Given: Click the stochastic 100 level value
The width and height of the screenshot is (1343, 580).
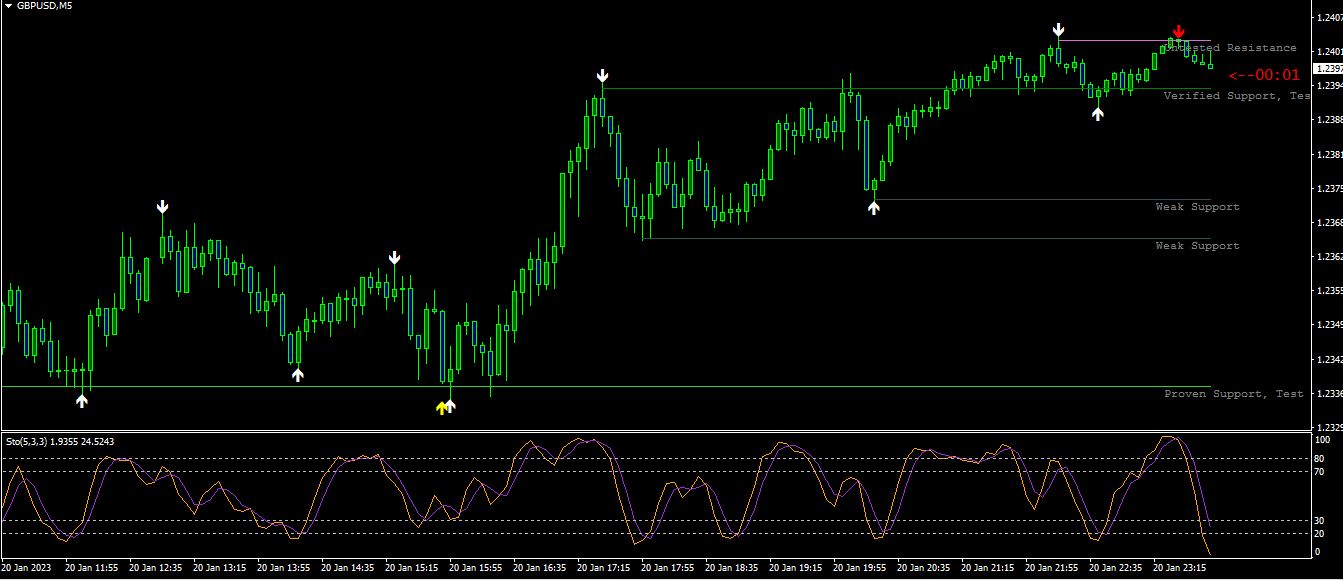Looking at the screenshot, I should coord(1322,440).
